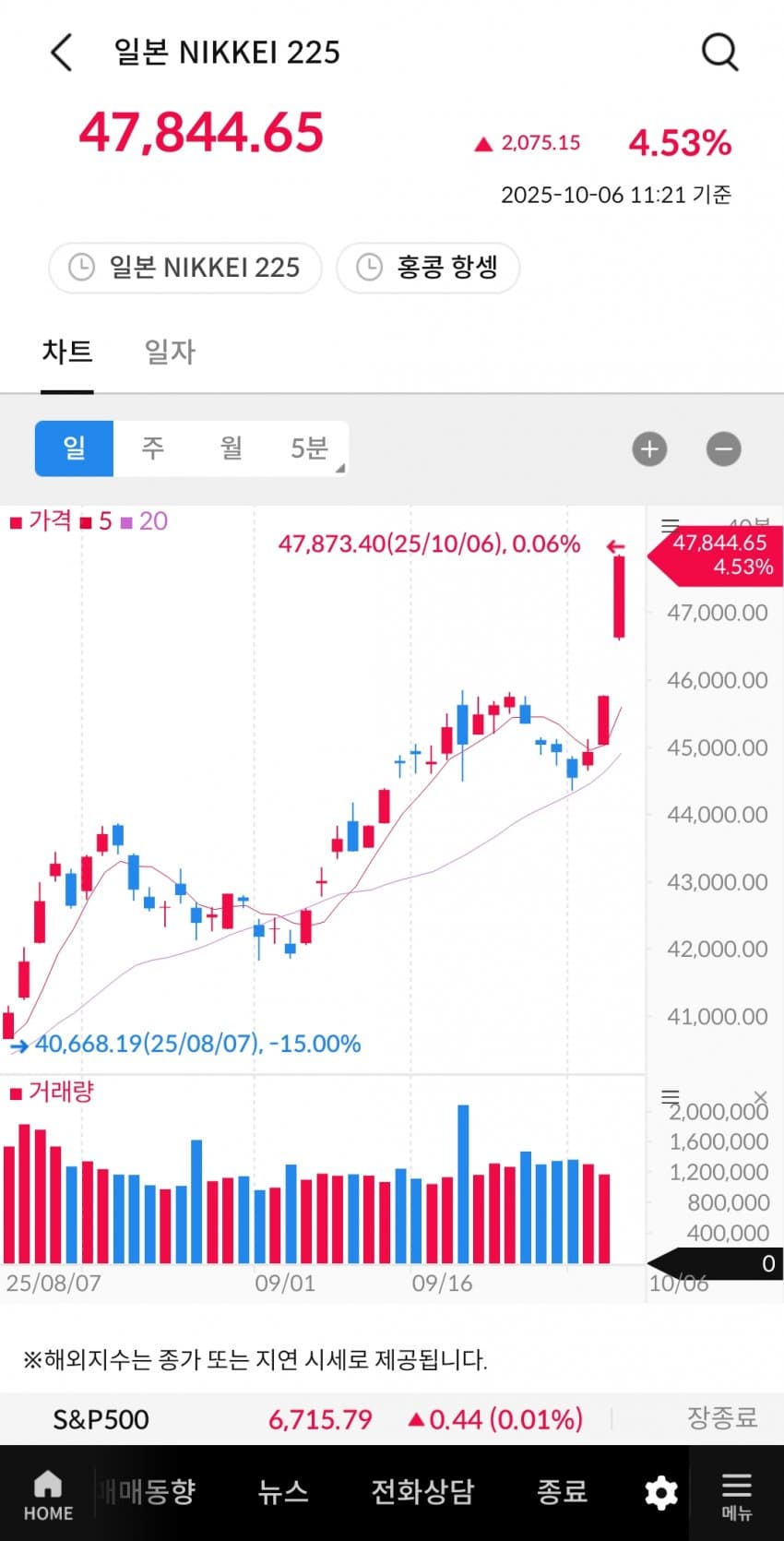The width and height of the screenshot is (784, 1541).
Task: Click the 20-day moving average legend swatch
Action: coord(127,522)
